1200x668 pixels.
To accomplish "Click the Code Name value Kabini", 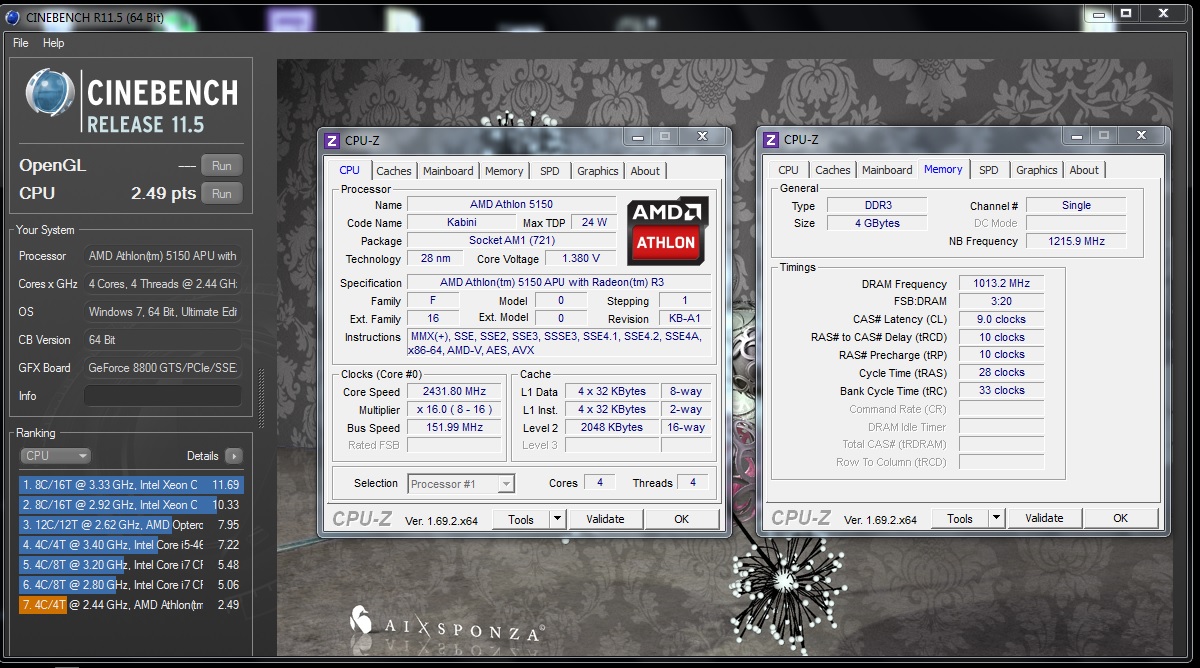I will [x=462, y=223].
